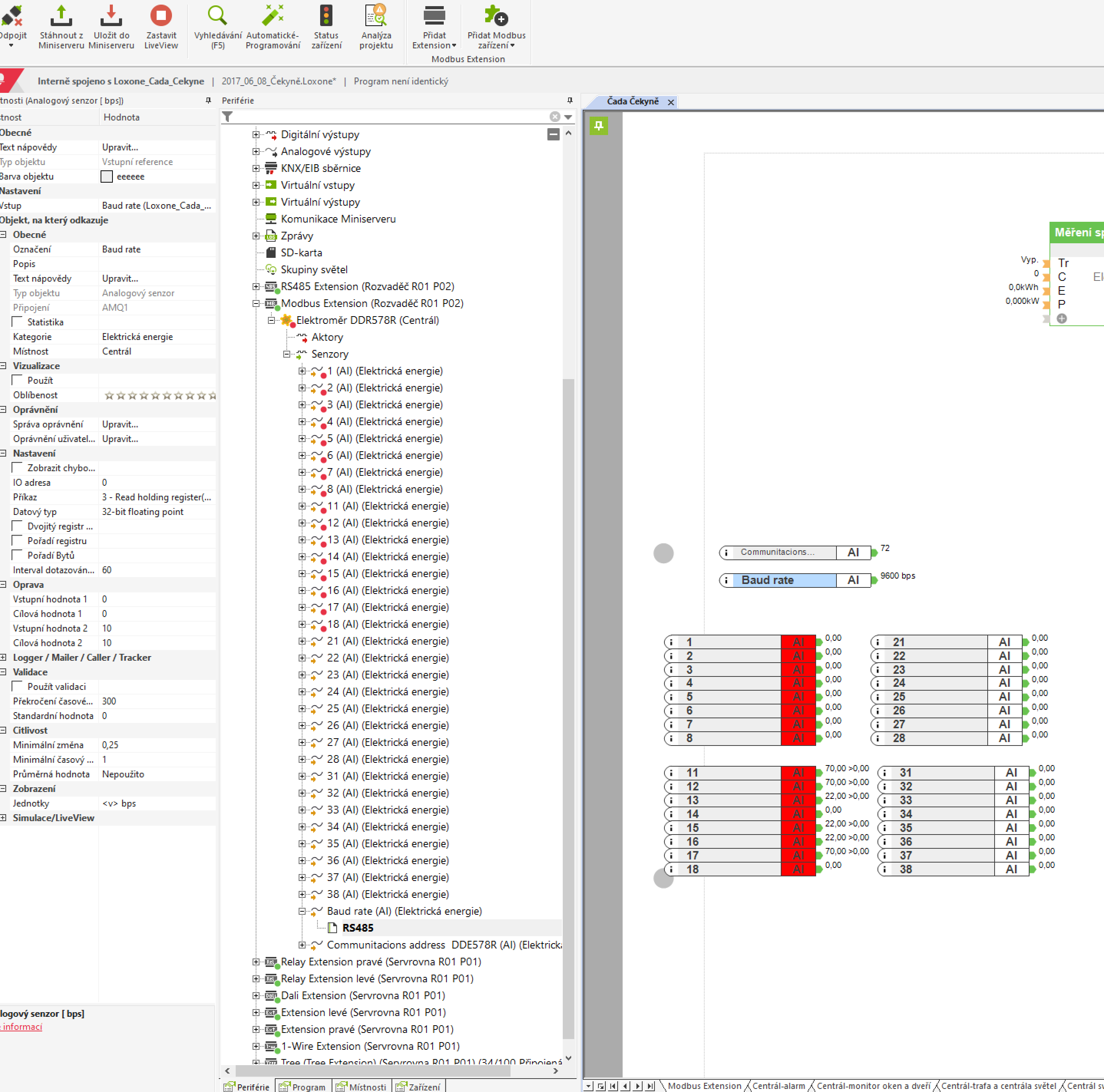Collapse Elektroměr DDR578R node
The height and width of the screenshot is (1092, 1104).
click(x=271, y=320)
